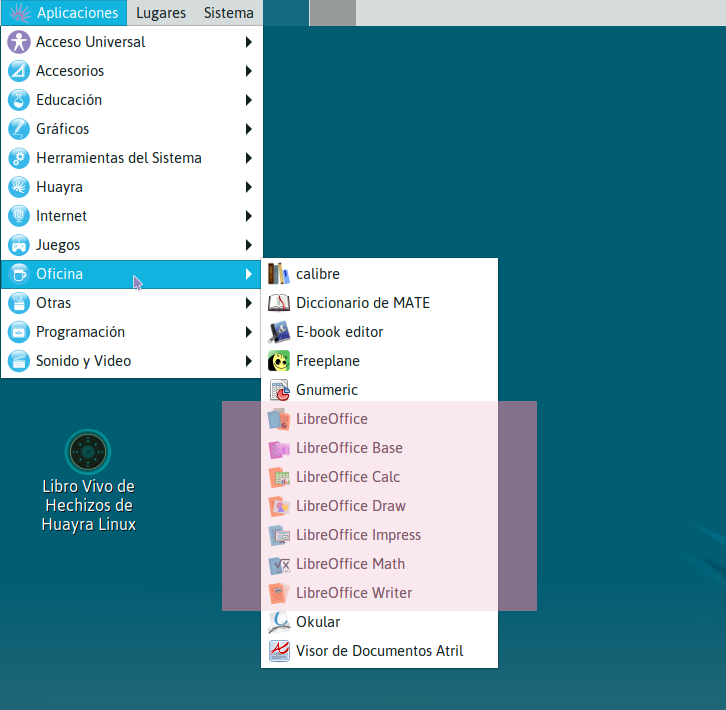Image resolution: width=726 pixels, height=710 pixels.
Task: Click the LibreOffice Writer icon
Action: (279, 593)
